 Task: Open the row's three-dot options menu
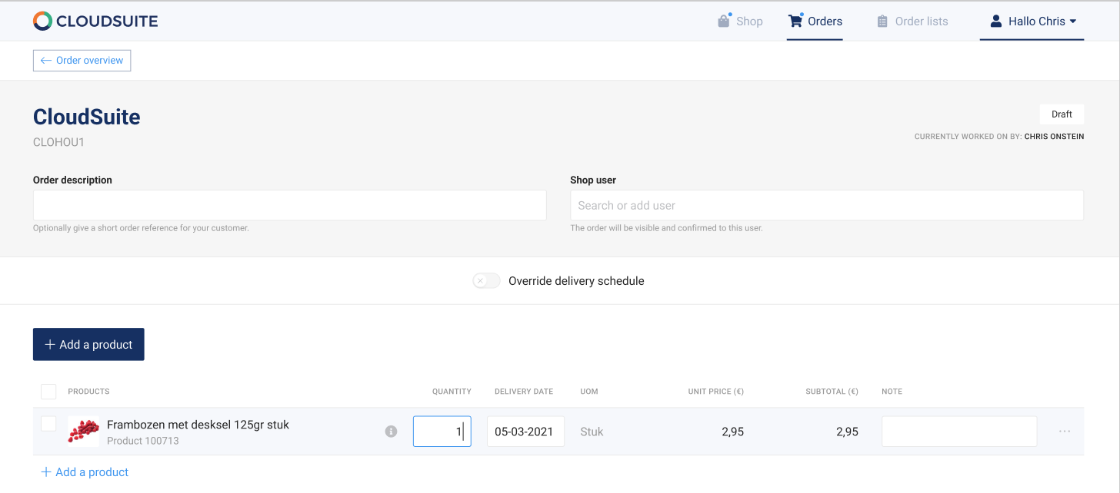[1064, 432]
